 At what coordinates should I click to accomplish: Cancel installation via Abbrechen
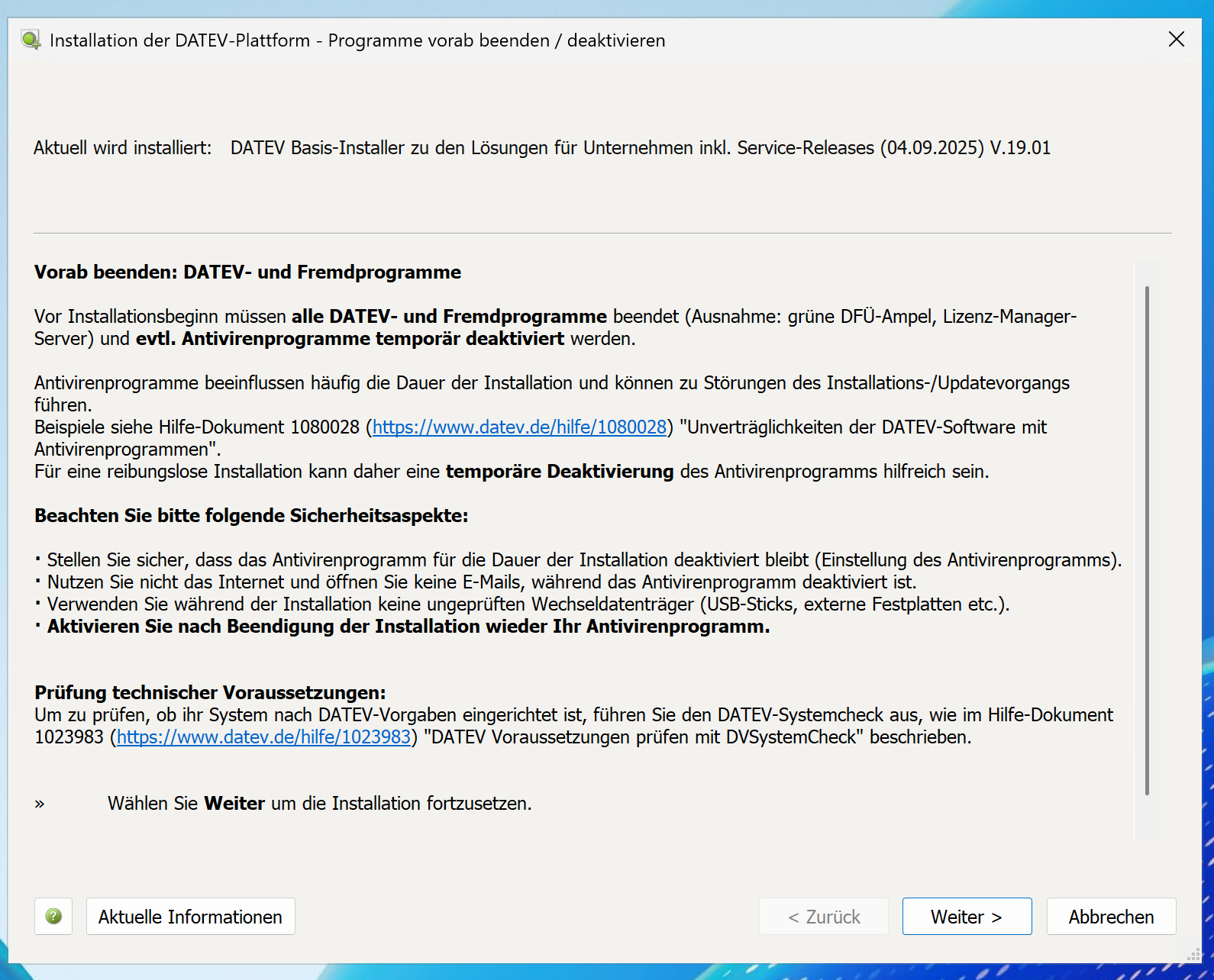coord(1111,916)
